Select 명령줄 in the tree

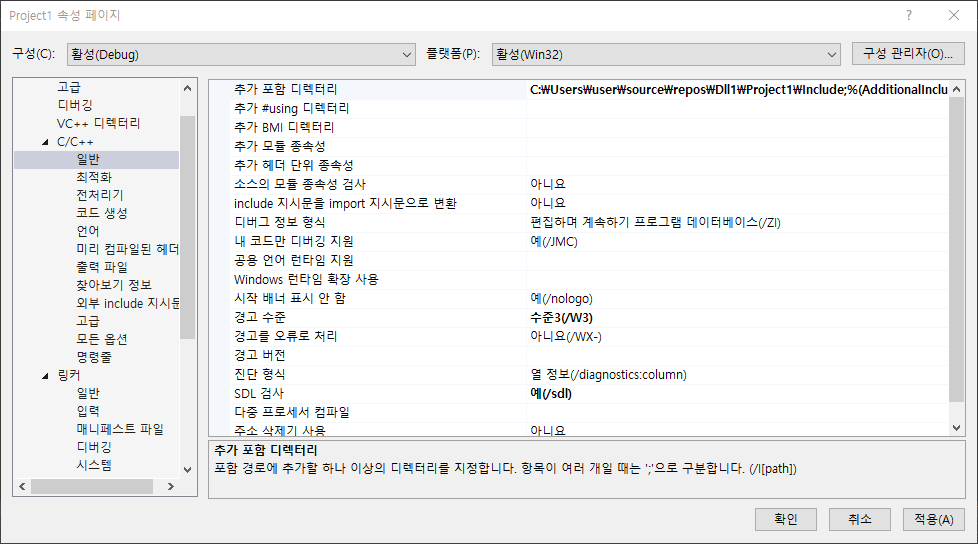94,357
